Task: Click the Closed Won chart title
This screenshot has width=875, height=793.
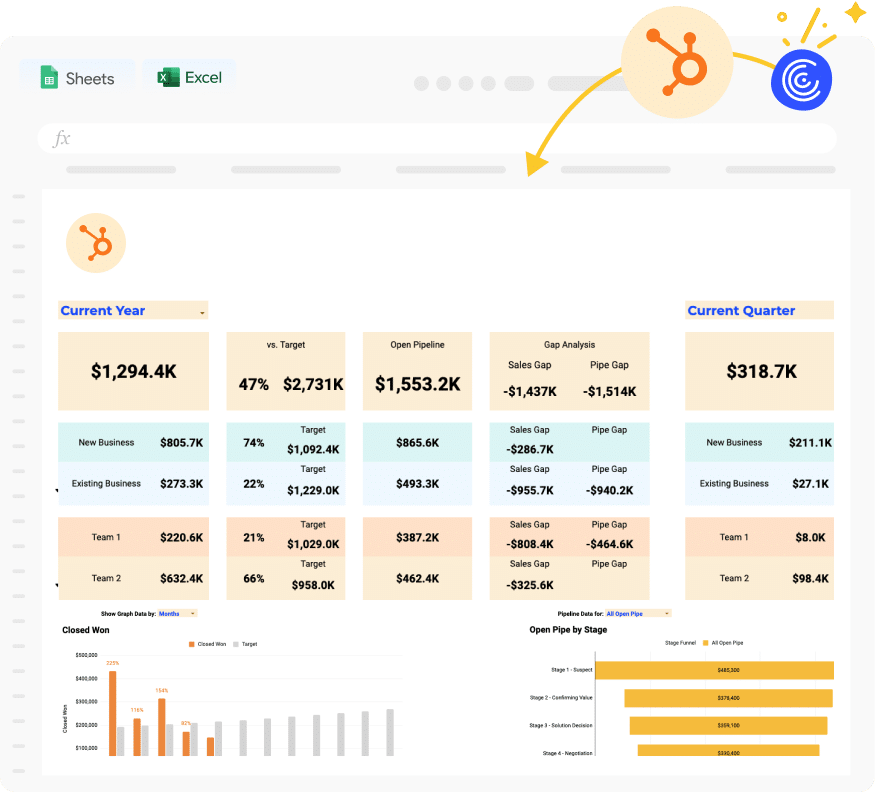Action: [86, 630]
